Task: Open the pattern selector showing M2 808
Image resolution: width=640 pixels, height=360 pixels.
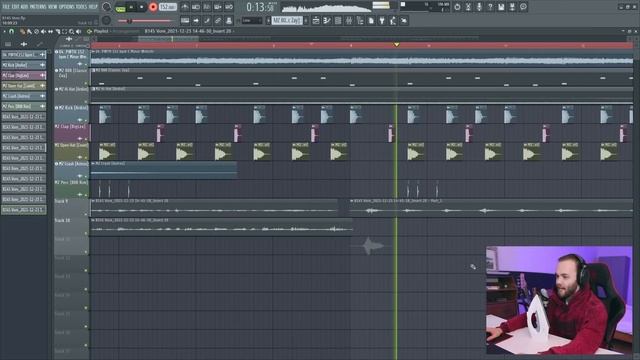Action: [x=287, y=20]
